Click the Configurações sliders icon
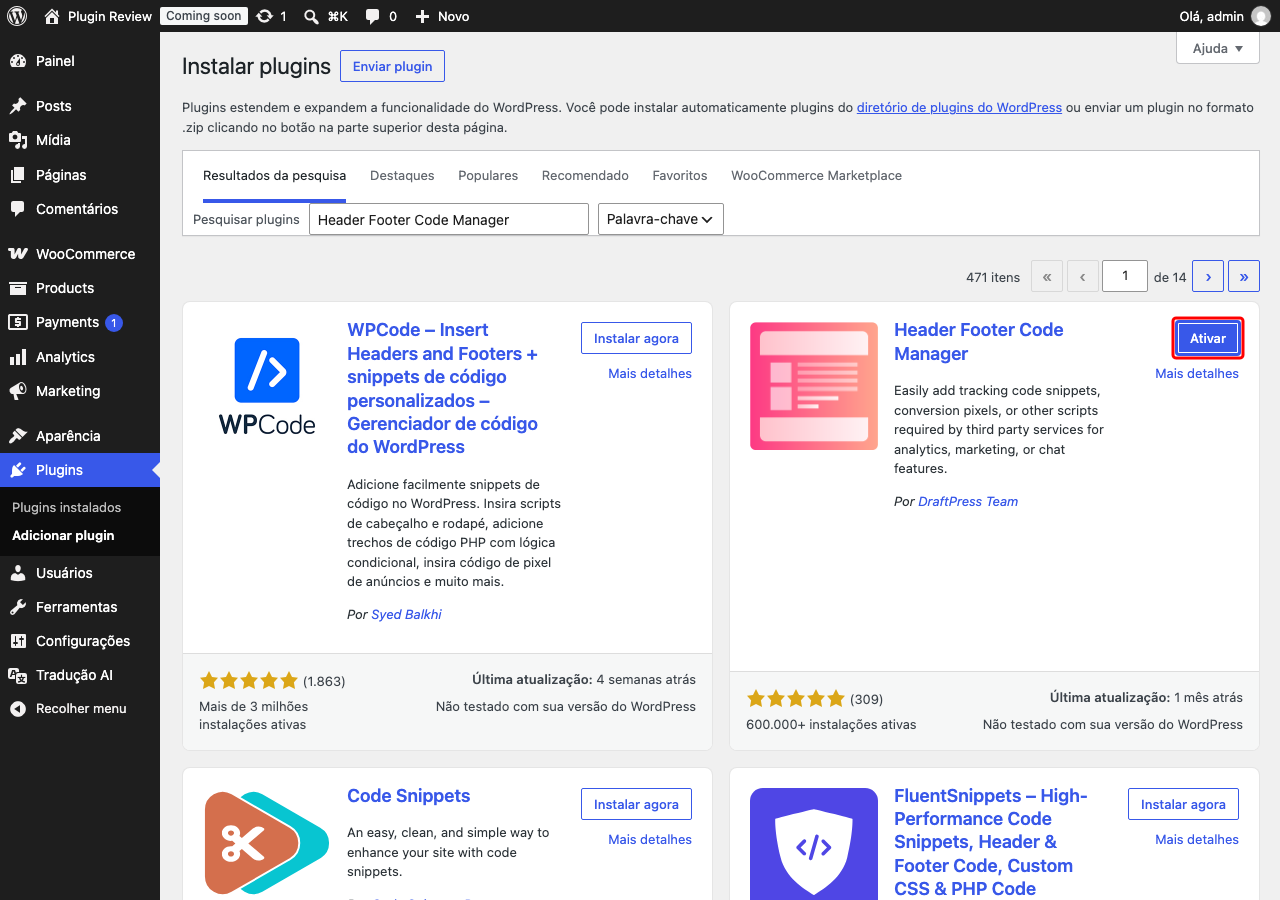This screenshot has width=1280, height=900. (x=18, y=641)
